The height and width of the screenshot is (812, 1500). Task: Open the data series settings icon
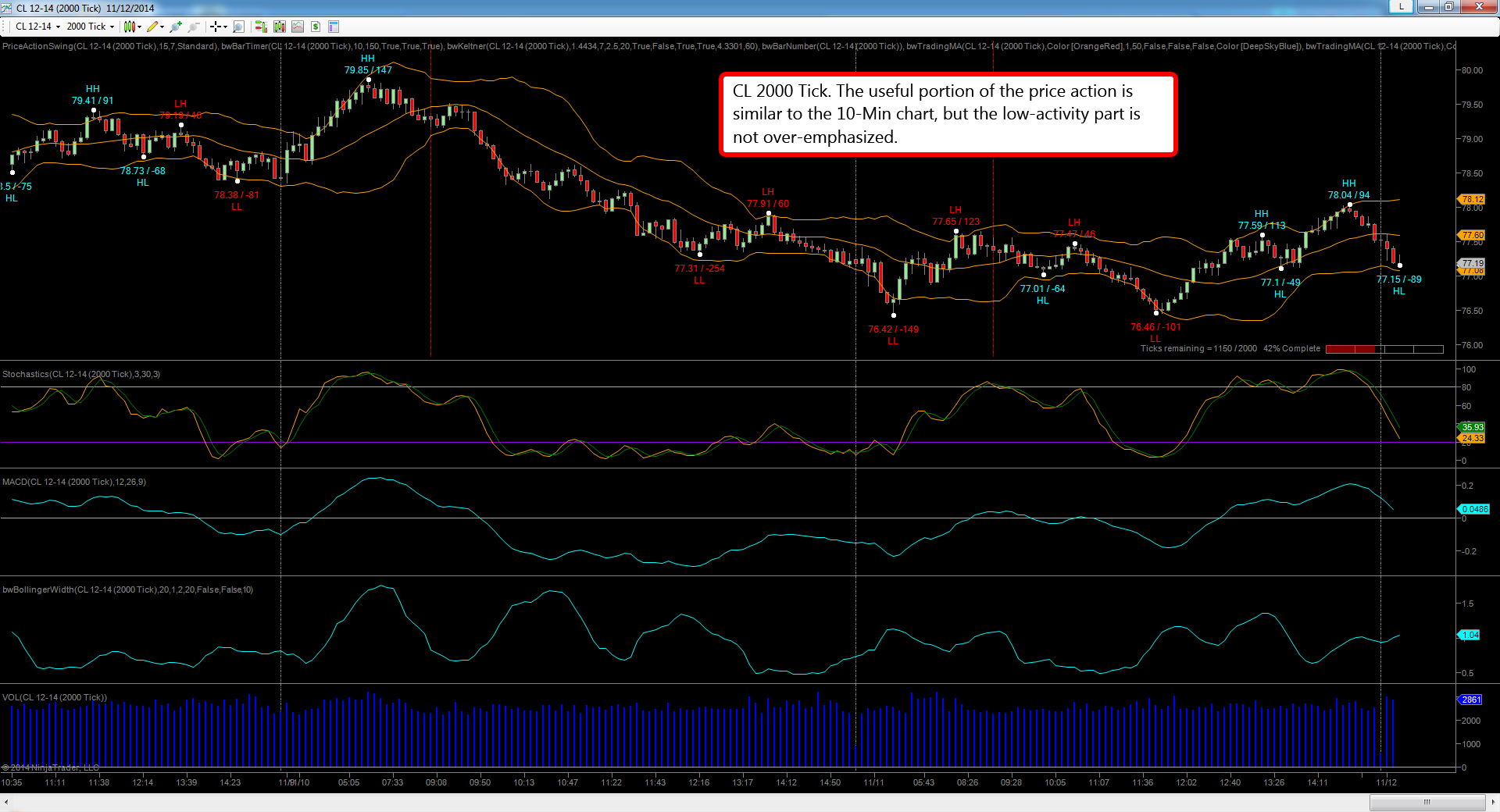pyautogui.click(x=261, y=27)
